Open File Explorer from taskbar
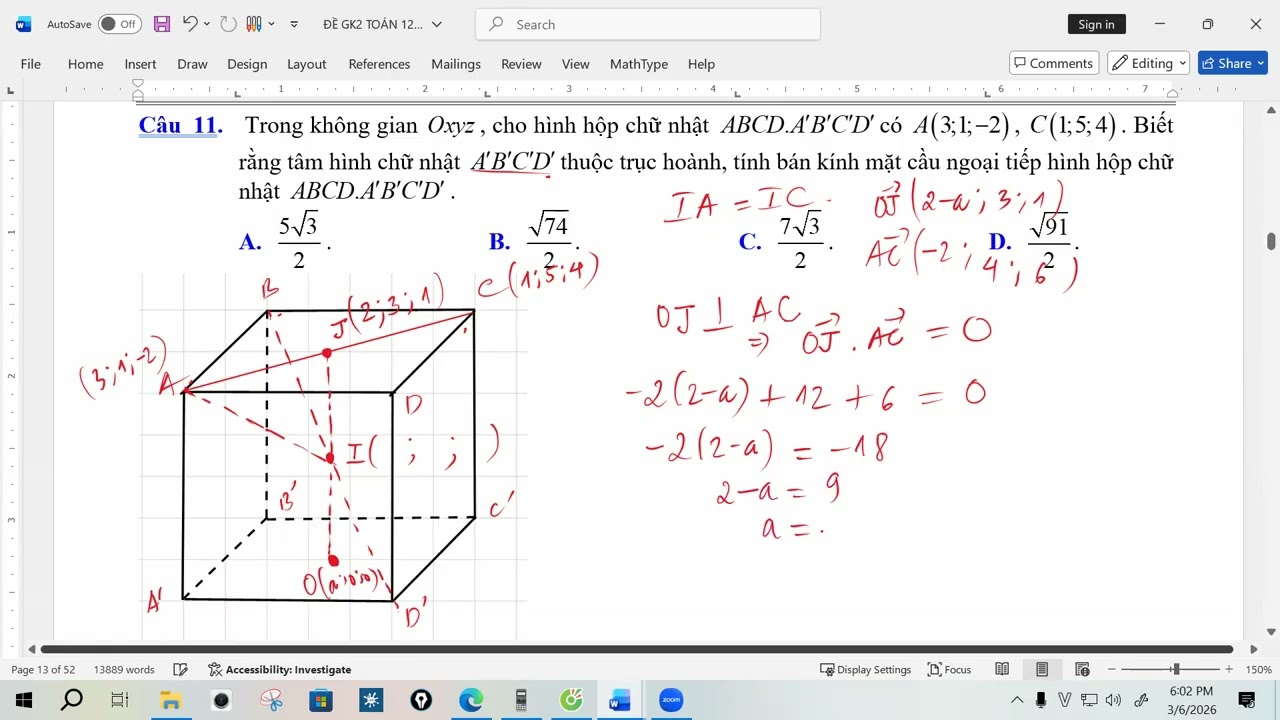1280x720 pixels. 170,700
